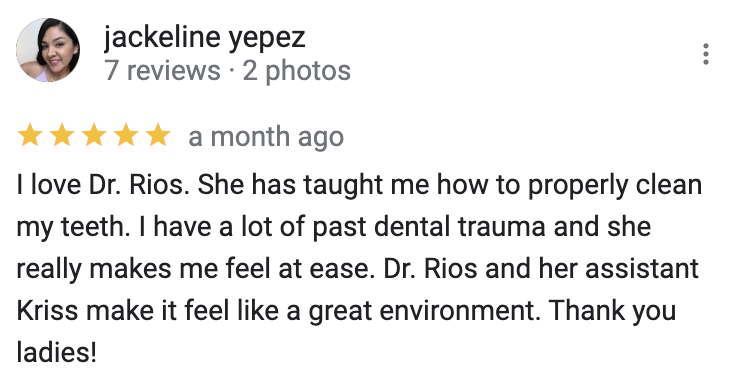The image size is (740, 382).
Task: Click the "2 photos" count text
Action: [296, 71]
